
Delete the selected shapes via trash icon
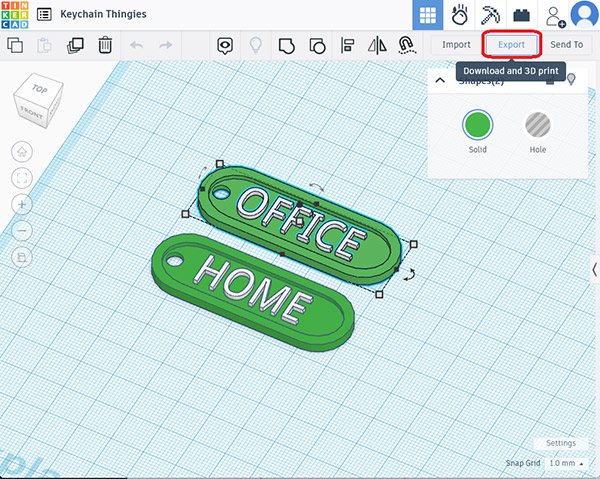(105, 45)
